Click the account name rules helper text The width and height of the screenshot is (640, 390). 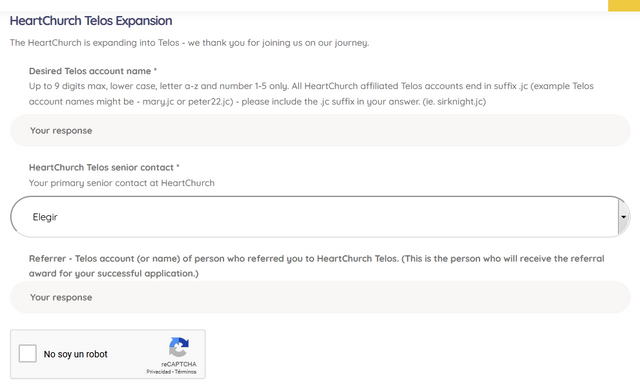click(311, 94)
